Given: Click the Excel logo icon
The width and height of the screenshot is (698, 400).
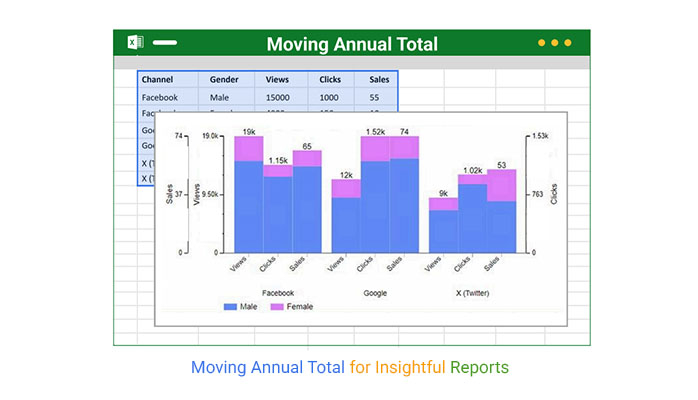Looking at the screenshot, I should tap(135, 42).
